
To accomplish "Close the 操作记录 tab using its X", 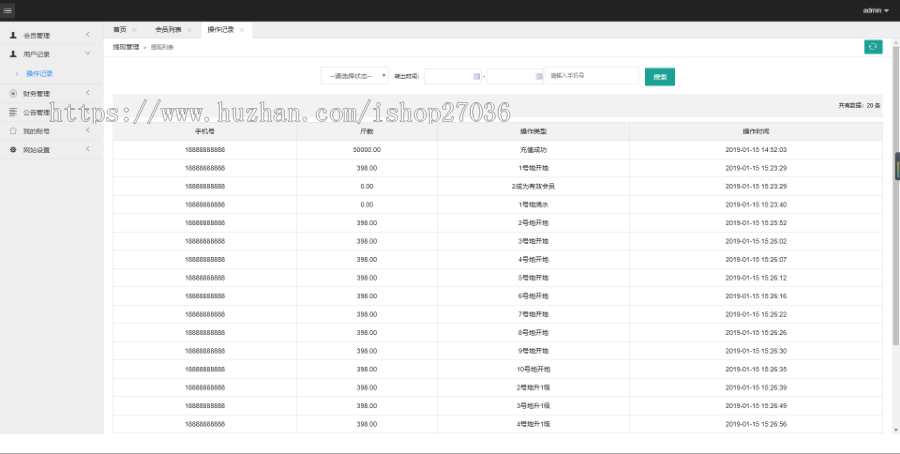I will pyautogui.click(x=242, y=30).
